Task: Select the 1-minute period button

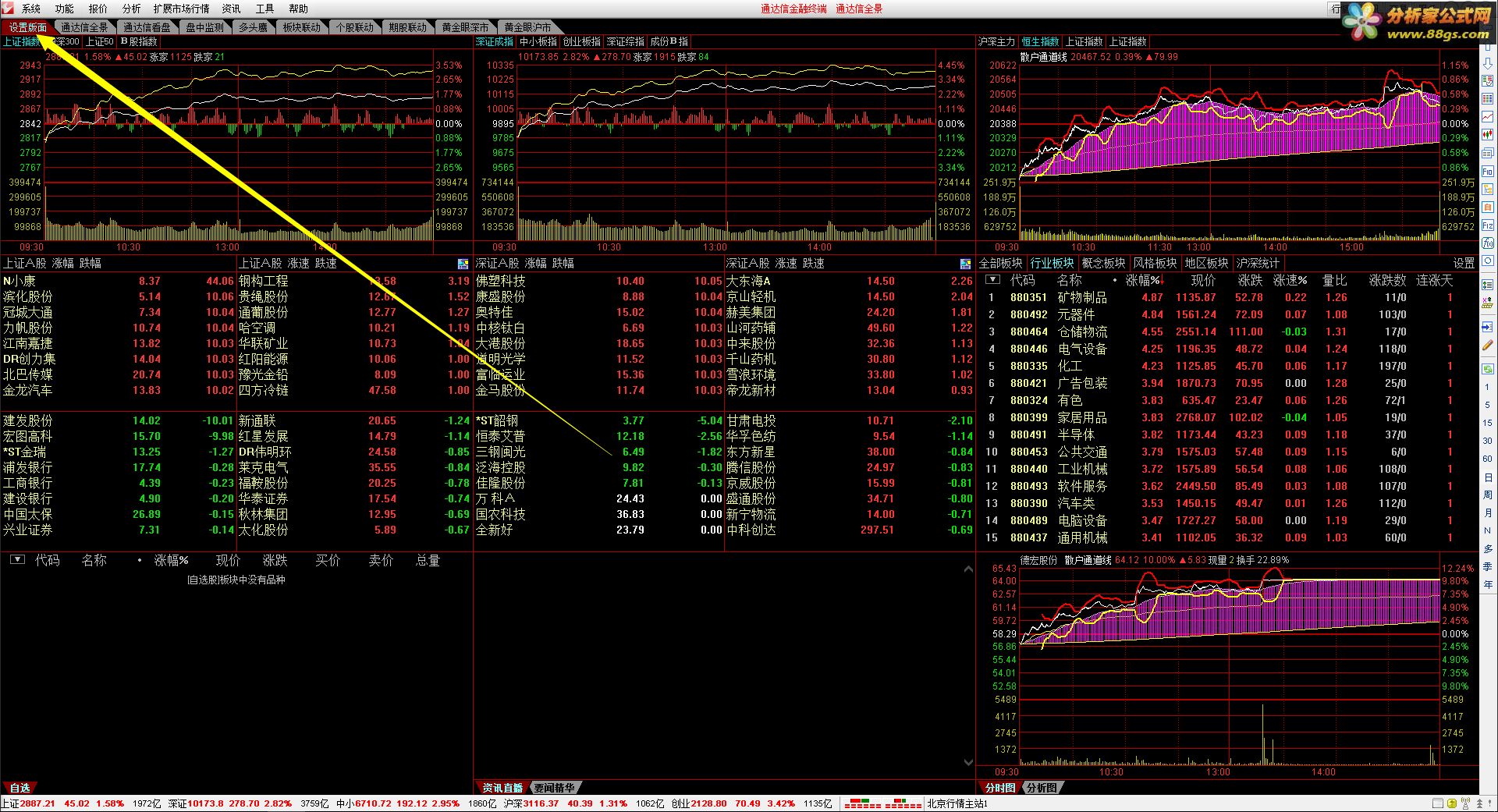Action: point(1488,387)
